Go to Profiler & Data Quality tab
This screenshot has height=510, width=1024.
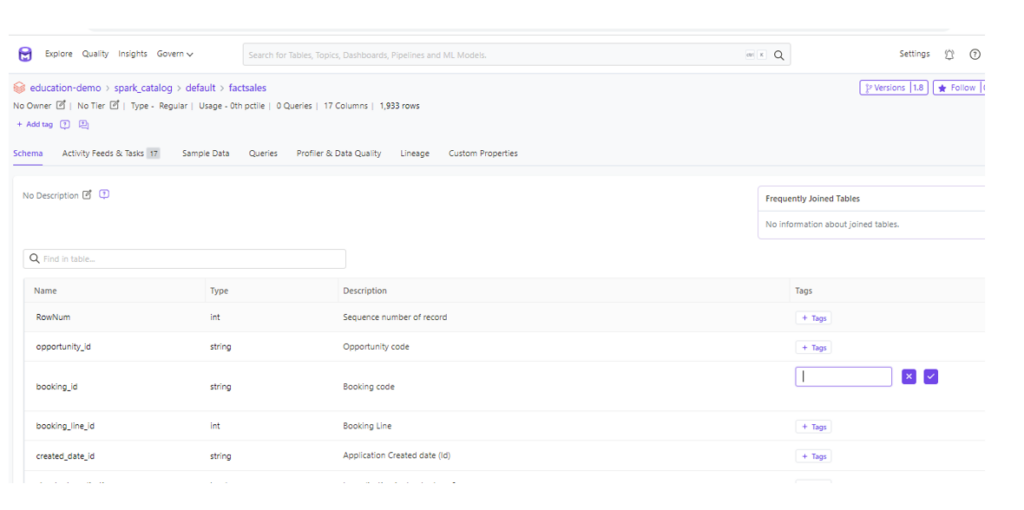tap(338, 154)
